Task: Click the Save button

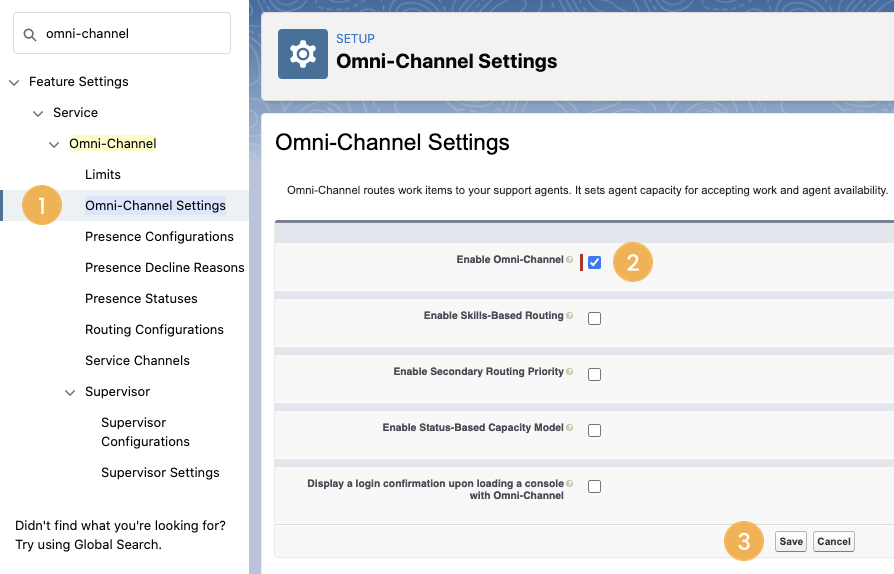Action: pos(791,542)
